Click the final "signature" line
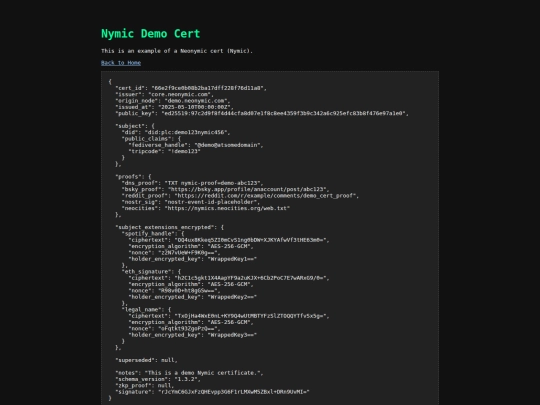The image size is (540, 405). [212, 392]
